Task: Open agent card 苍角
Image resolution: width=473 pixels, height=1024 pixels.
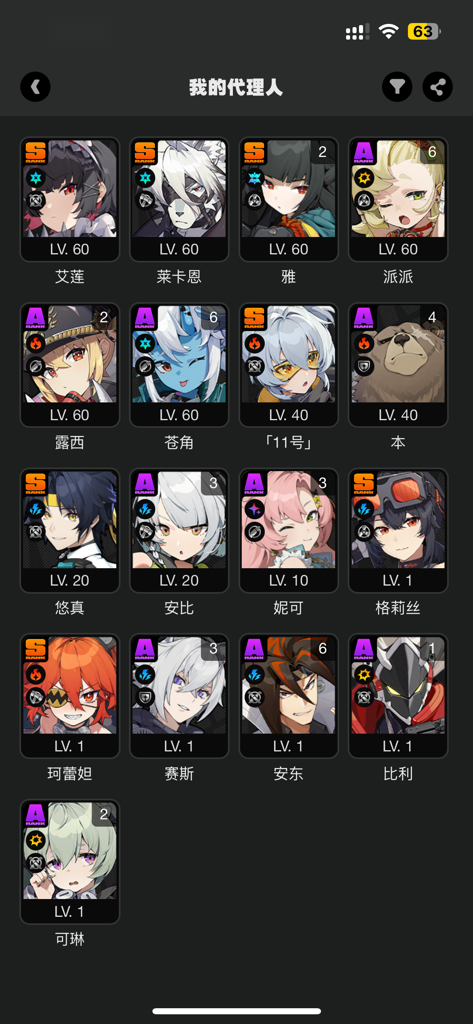Action: (179, 366)
